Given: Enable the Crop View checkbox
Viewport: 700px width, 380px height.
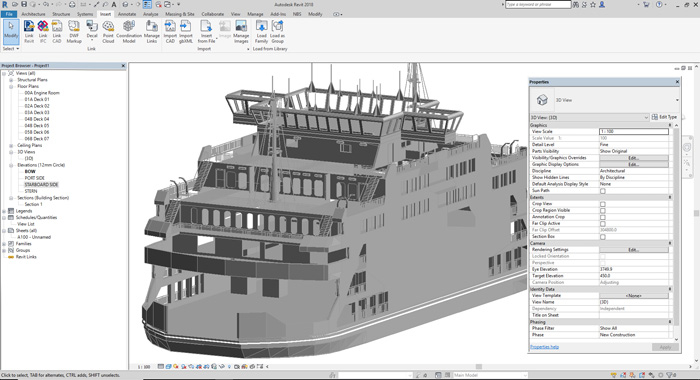Looking at the screenshot, I should coord(603,204).
